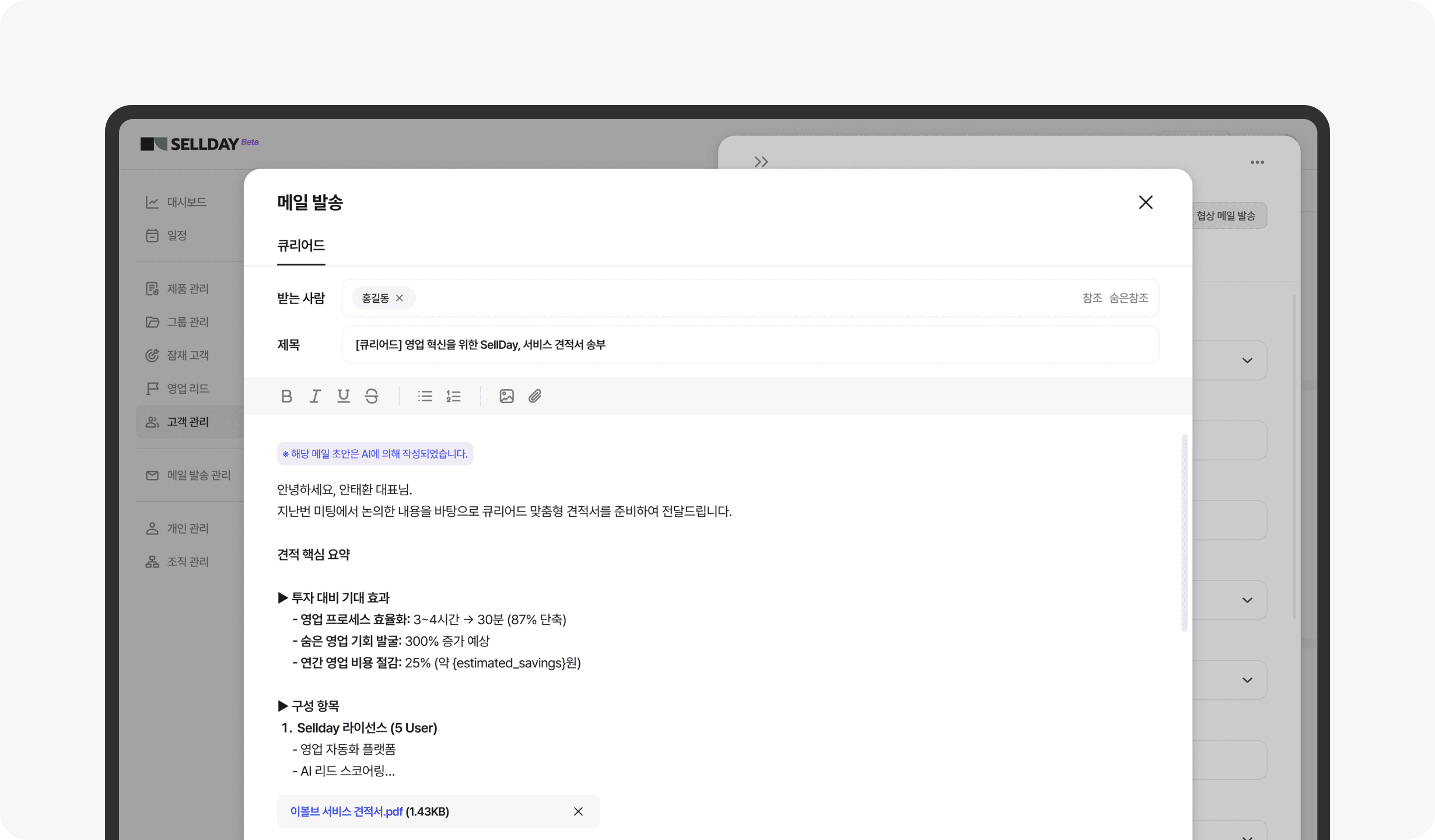Screen dimensions: 1435x840
Task: Click the 받는 사람 recipient field
Action: pyautogui.click(x=750, y=298)
